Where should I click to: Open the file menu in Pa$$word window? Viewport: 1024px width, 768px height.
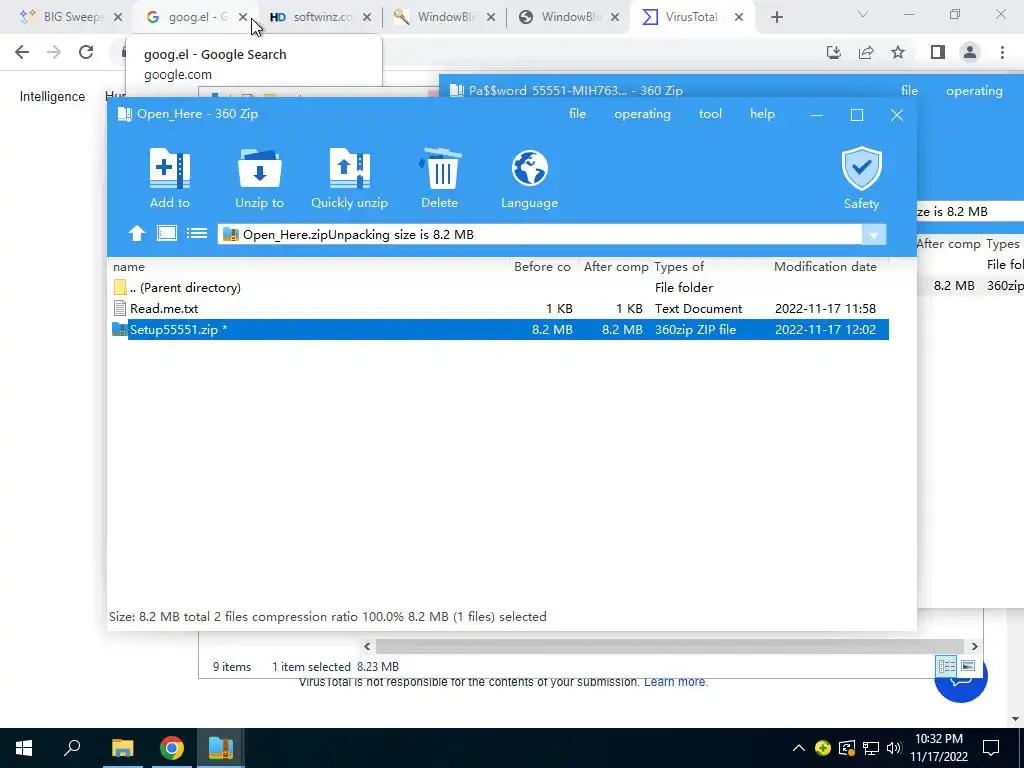(x=909, y=91)
